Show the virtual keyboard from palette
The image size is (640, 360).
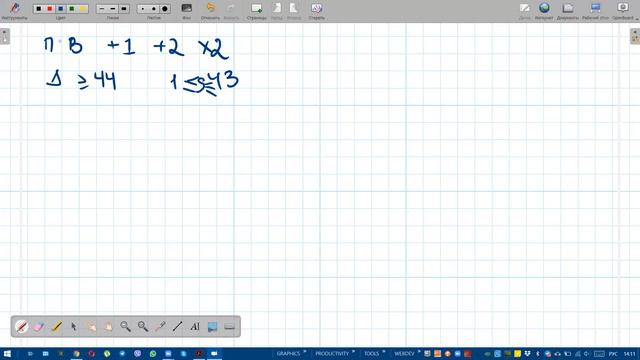(x=229, y=327)
